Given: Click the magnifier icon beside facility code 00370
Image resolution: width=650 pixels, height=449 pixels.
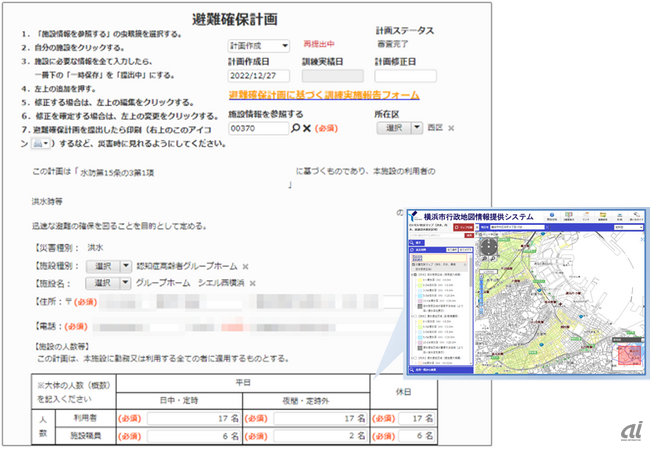Looking at the screenshot, I should coord(295,129).
